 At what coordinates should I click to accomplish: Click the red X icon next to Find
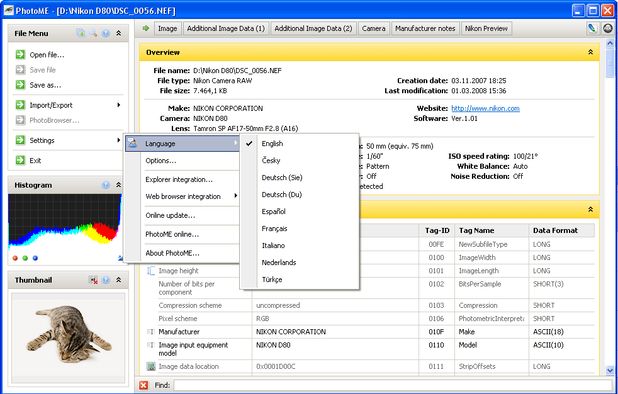coord(143,385)
